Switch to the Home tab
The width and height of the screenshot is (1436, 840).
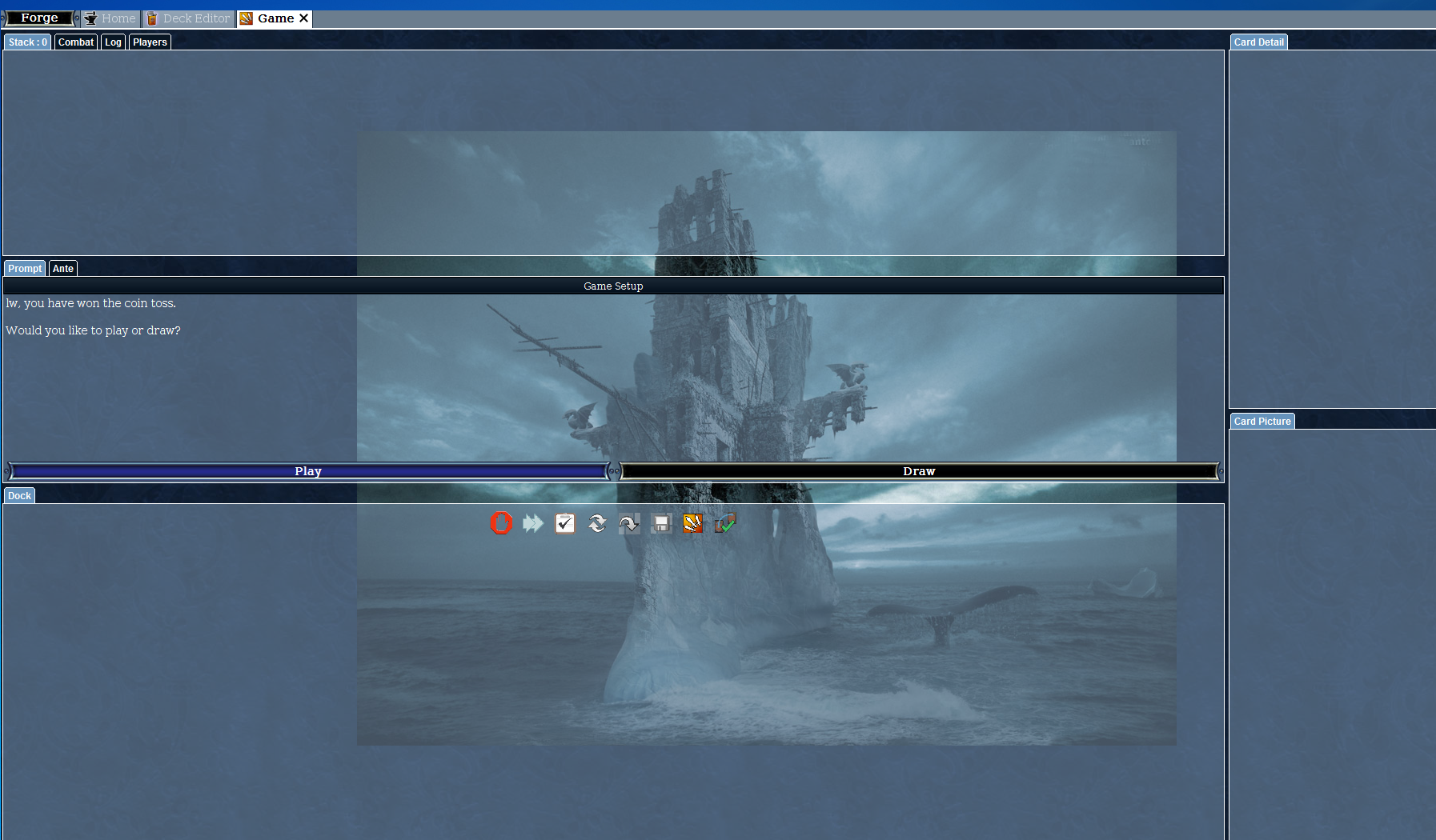point(110,18)
